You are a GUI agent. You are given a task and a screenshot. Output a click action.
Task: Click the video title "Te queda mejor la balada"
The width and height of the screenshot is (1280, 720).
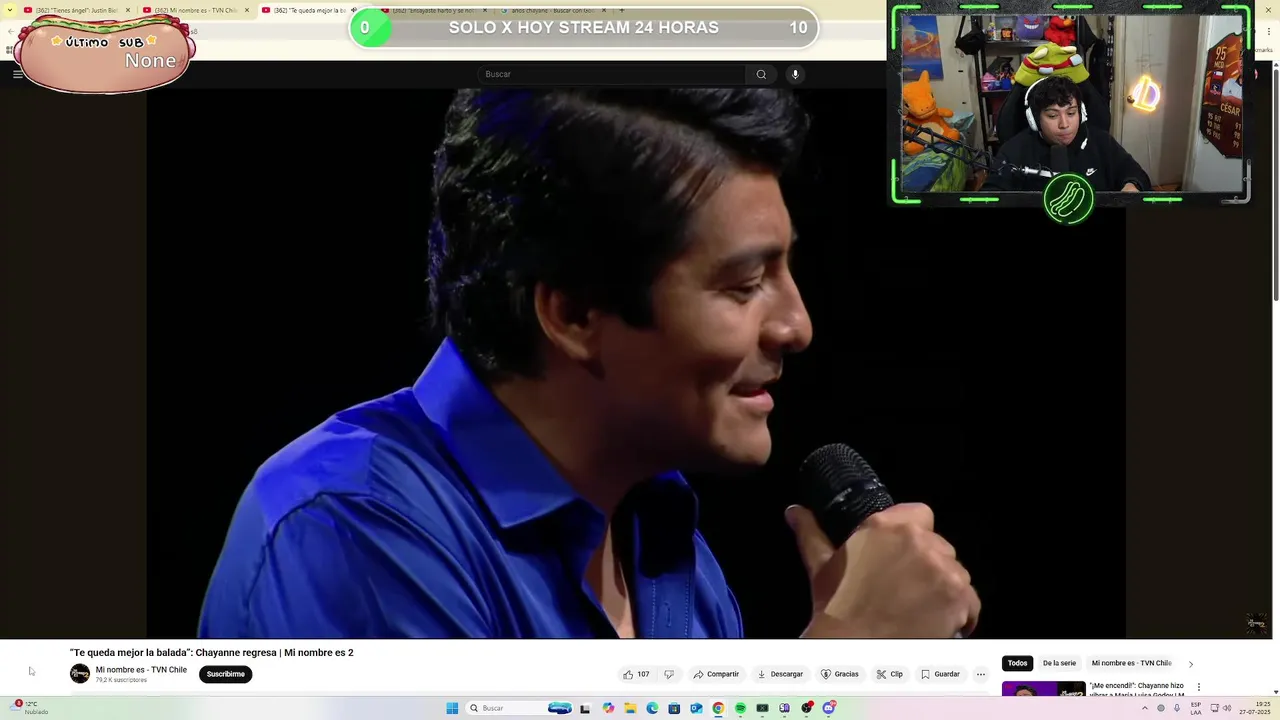coord(211,653)
